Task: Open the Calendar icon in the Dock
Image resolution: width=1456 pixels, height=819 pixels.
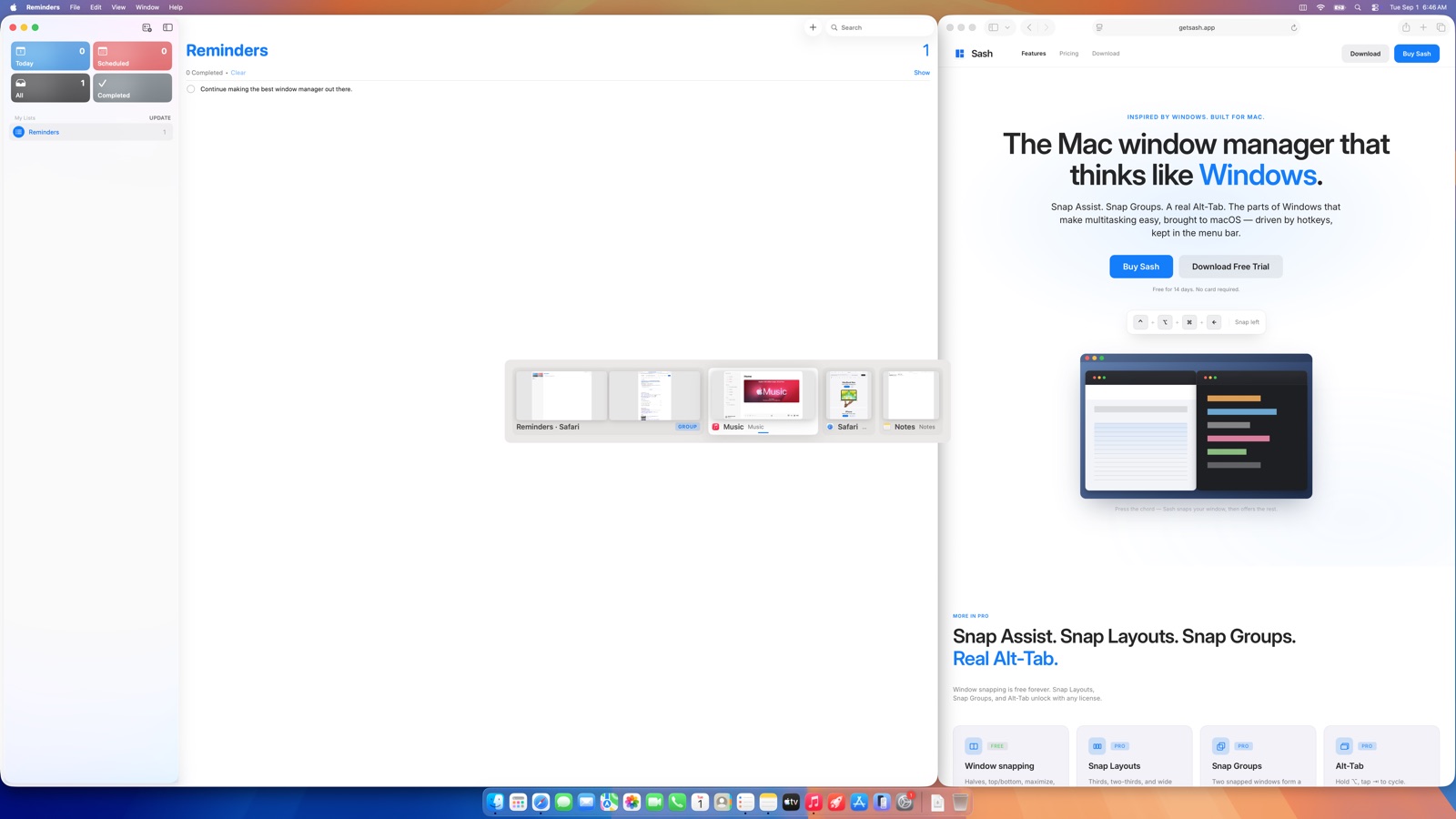Action: pyautogui.click(x=700, y=802)
